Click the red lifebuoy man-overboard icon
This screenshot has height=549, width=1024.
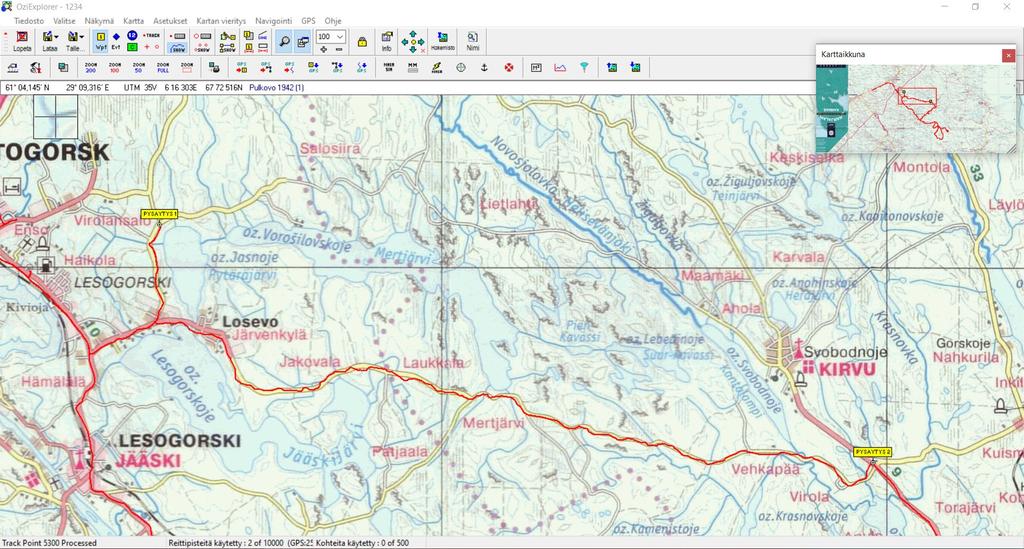pyautogui.click(x=508, y=68)
